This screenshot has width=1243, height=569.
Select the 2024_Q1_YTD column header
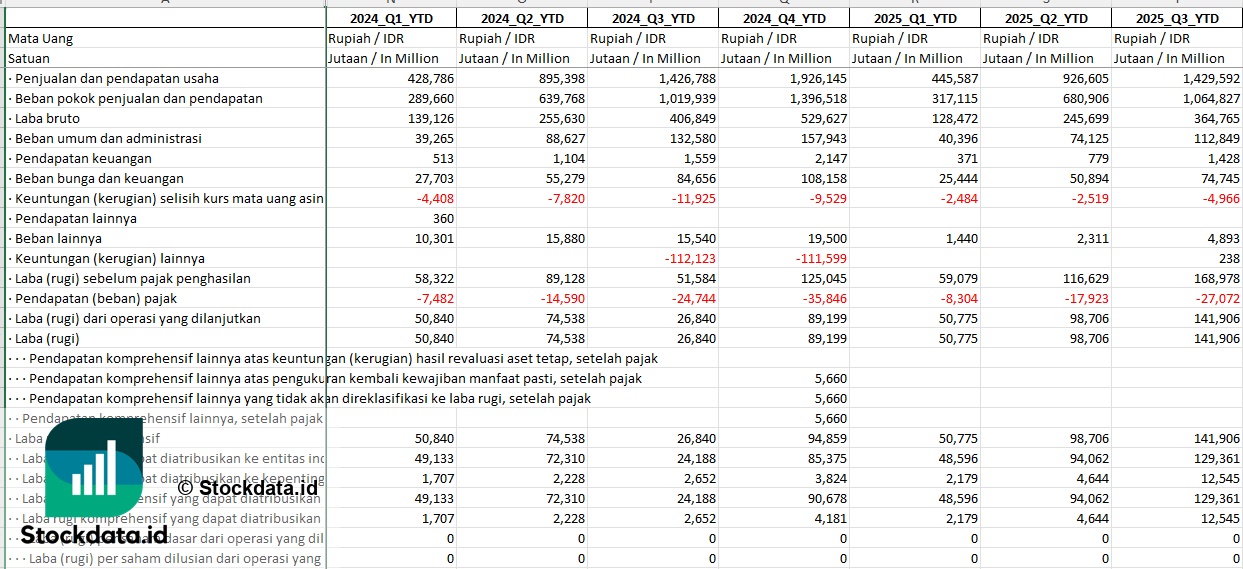391,18
